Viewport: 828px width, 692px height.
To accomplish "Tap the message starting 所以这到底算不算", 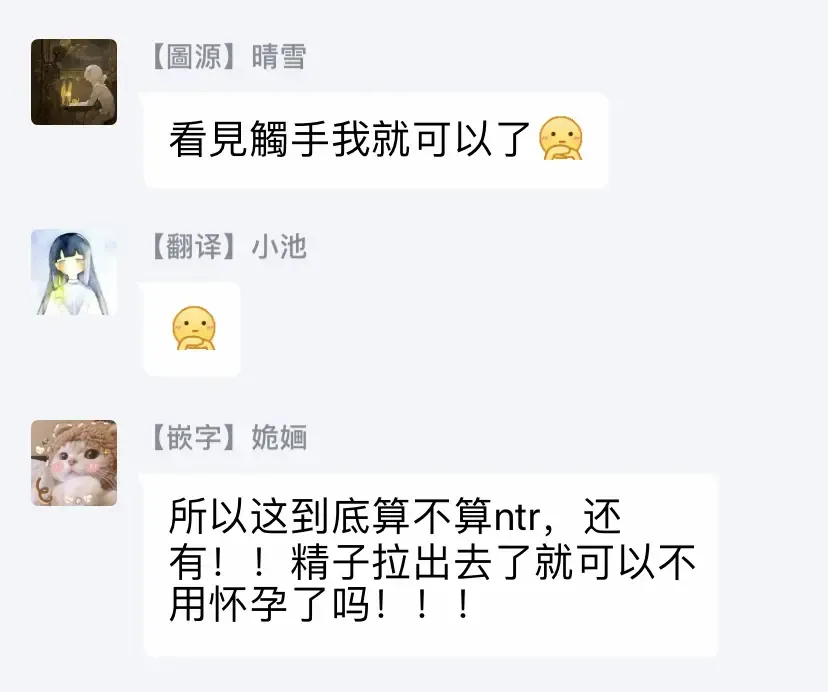I will (431, 565).
